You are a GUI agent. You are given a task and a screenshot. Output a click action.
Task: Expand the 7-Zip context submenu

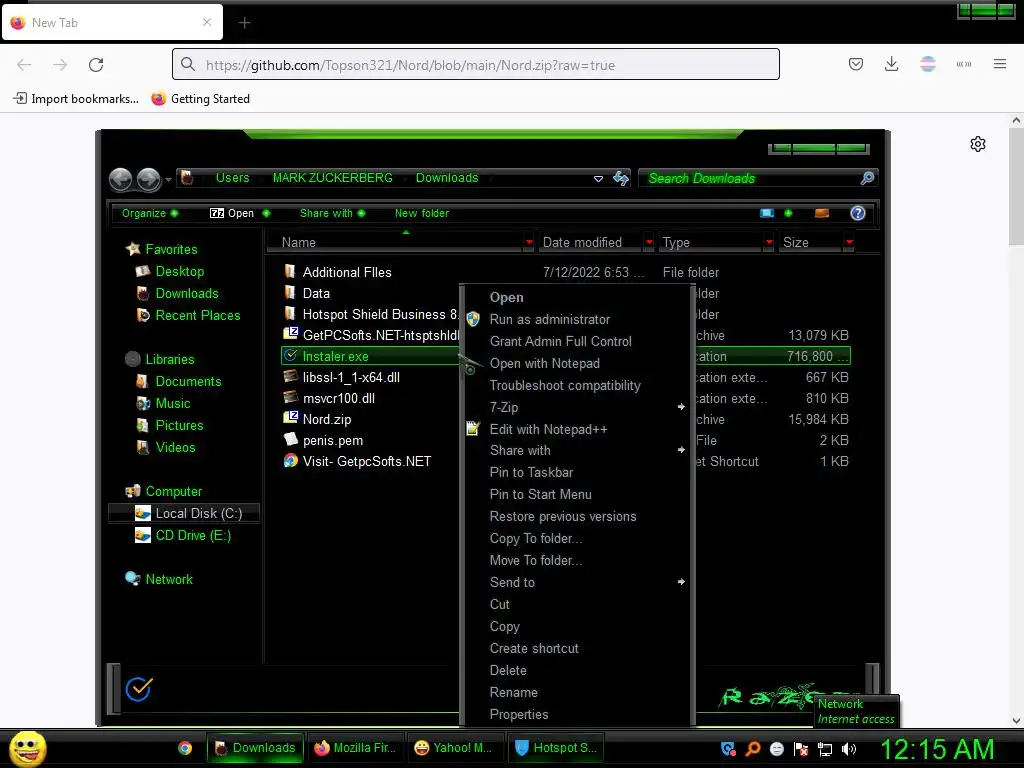577,407
